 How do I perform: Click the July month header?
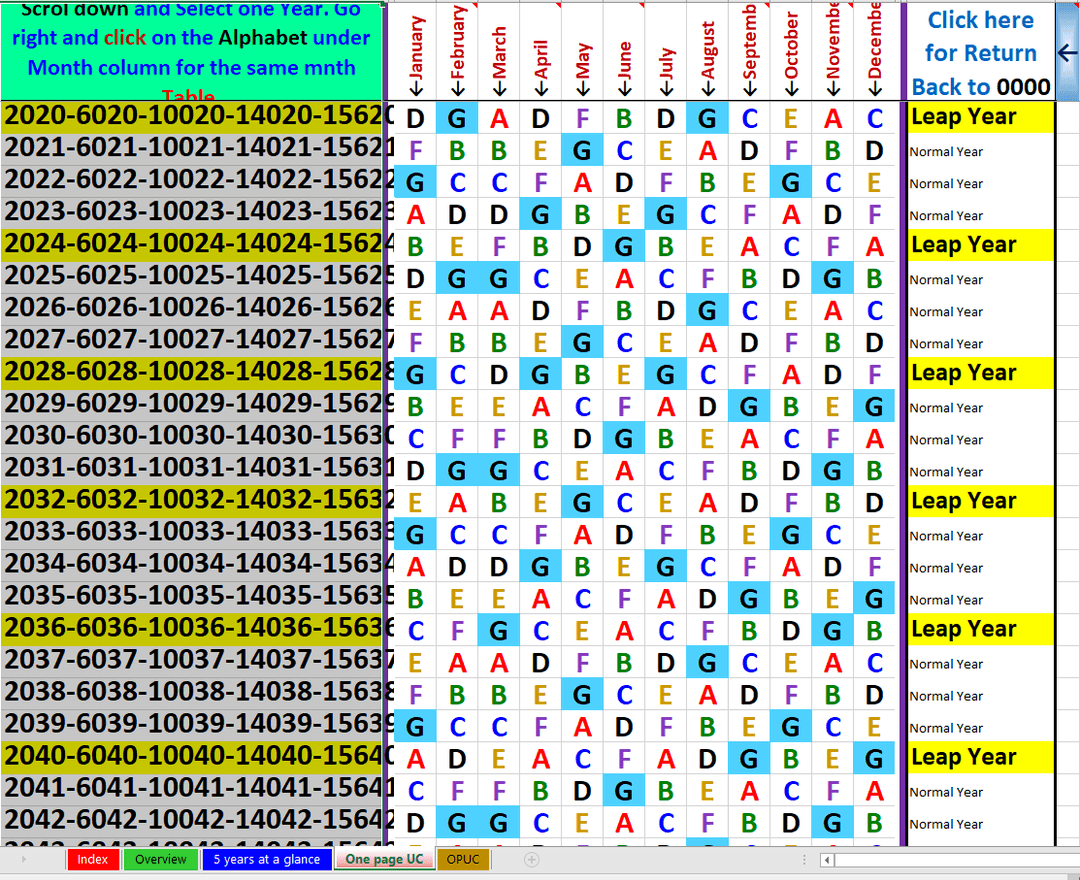665,53
